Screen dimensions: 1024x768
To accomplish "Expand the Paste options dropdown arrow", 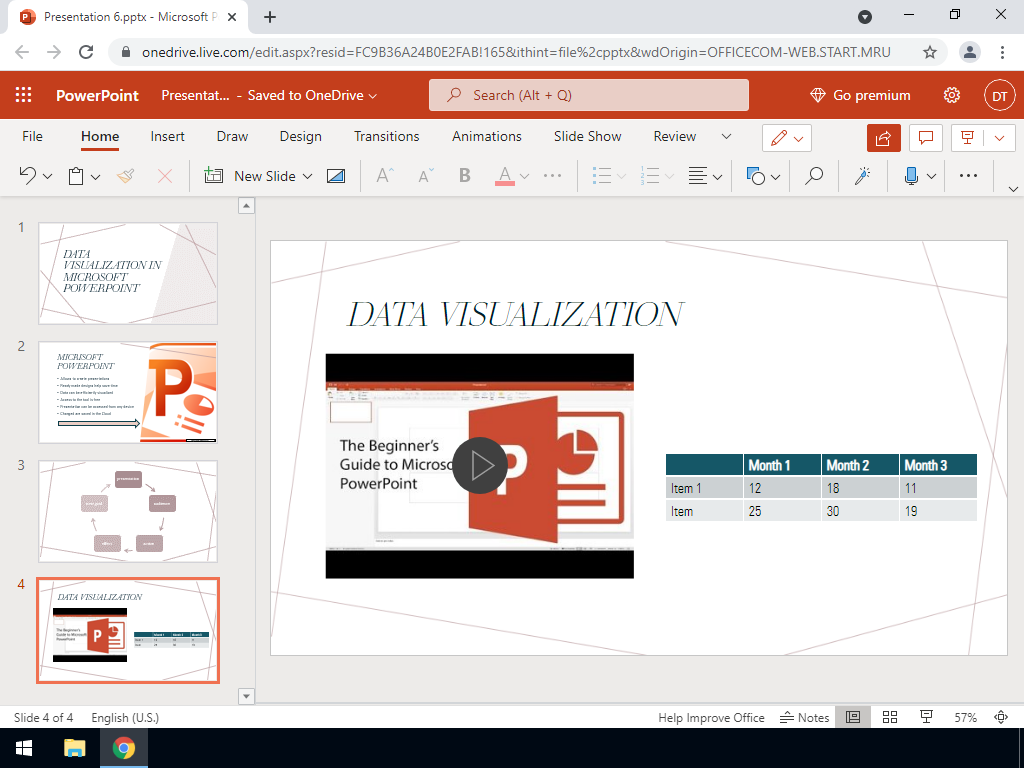I will pyautogui.click(x=95, y=176).
